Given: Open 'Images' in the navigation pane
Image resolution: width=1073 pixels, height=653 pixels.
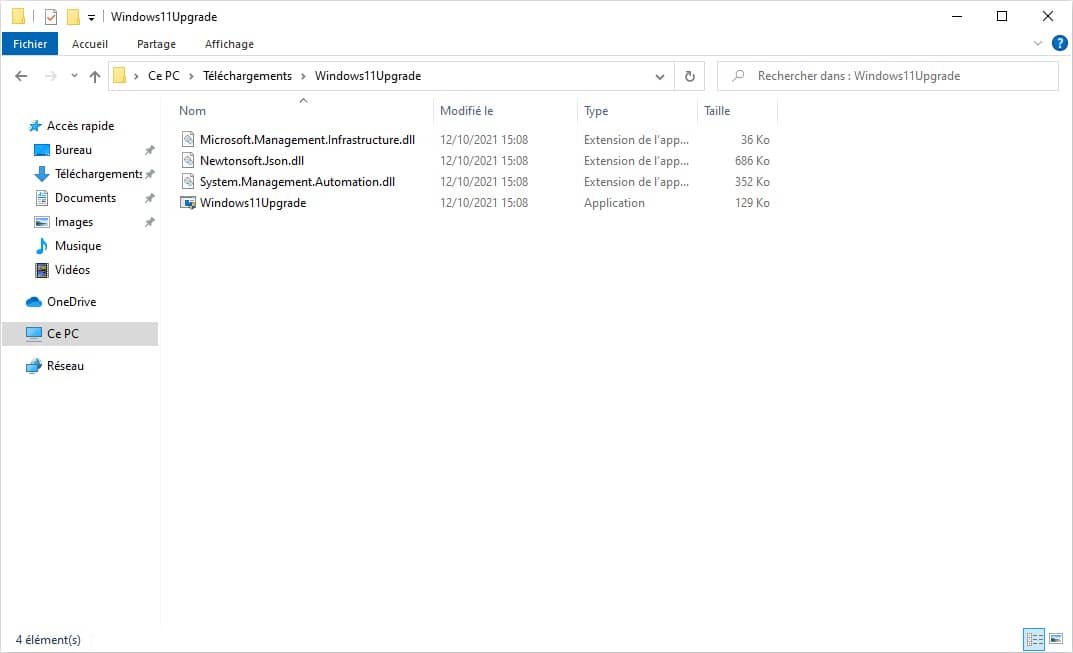Looking at the screenshot, I should click(73, 222).
